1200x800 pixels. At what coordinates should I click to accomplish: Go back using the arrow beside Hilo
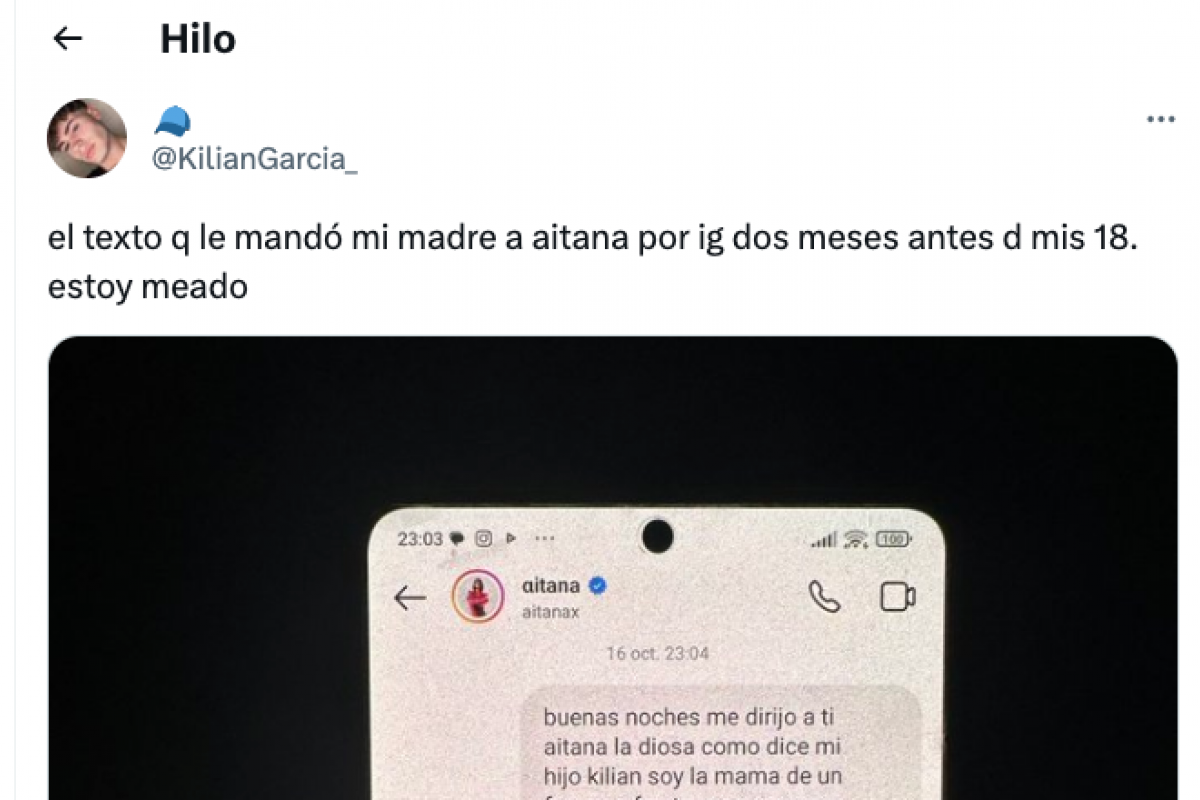pos(67,39)
